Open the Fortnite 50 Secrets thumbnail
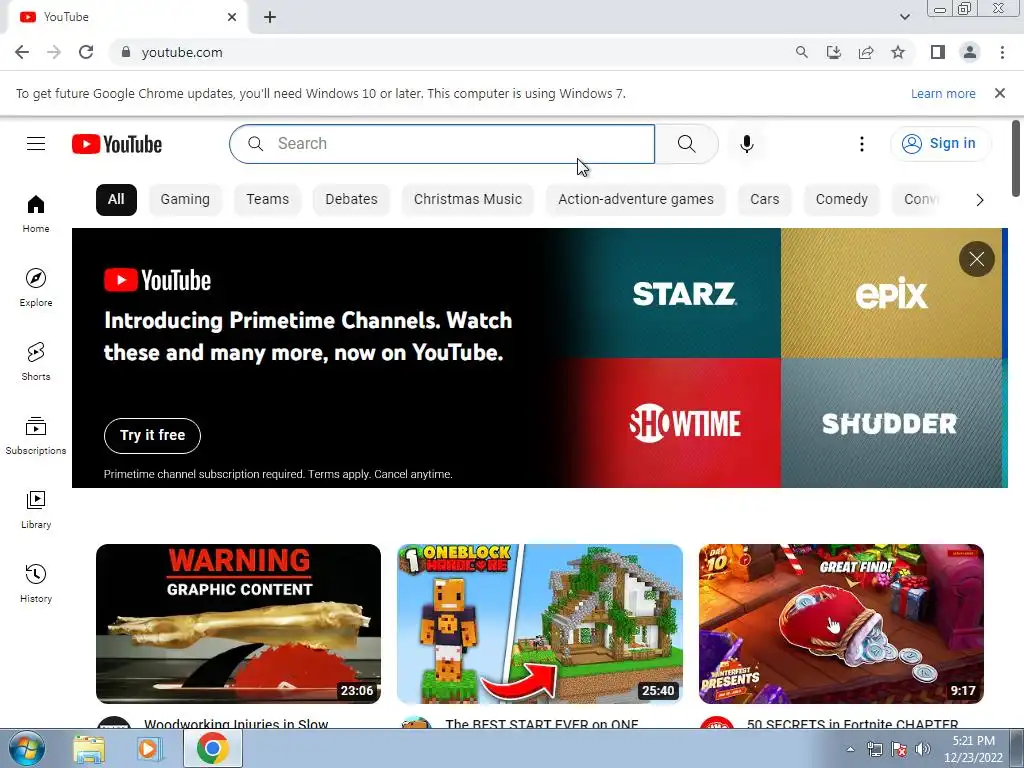Image resolution: width=1024 pixels, height=768 pixels. click(841, 624)
